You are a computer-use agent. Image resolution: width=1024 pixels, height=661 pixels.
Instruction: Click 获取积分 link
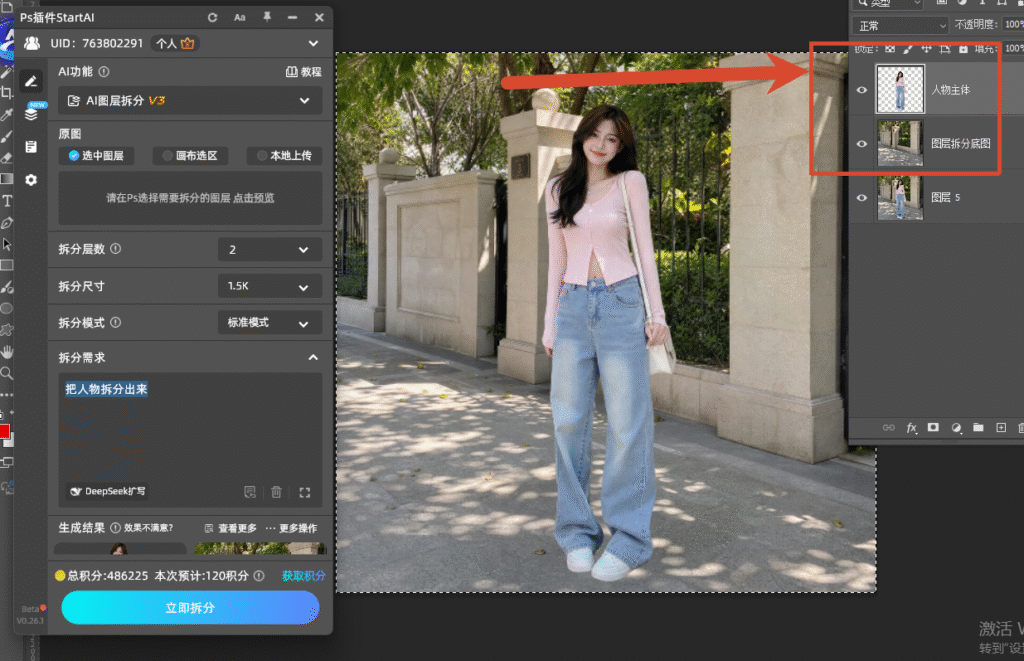click(x=304, y=576)
